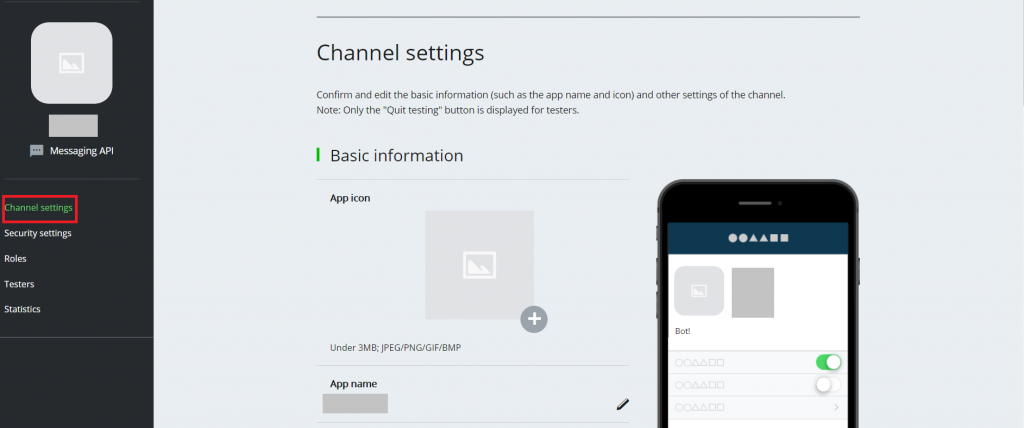The image size is (1024, 428).
Task: Edit the App name with pencil icon
Action: [622, 404]
